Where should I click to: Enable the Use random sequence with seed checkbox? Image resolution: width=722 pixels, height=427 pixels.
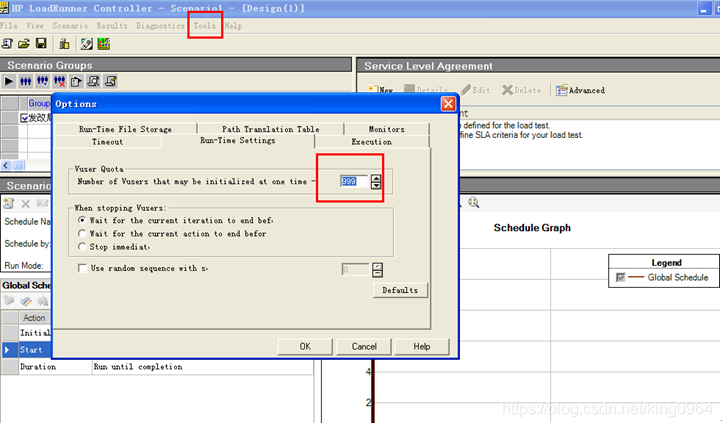(x=82, y=268)
